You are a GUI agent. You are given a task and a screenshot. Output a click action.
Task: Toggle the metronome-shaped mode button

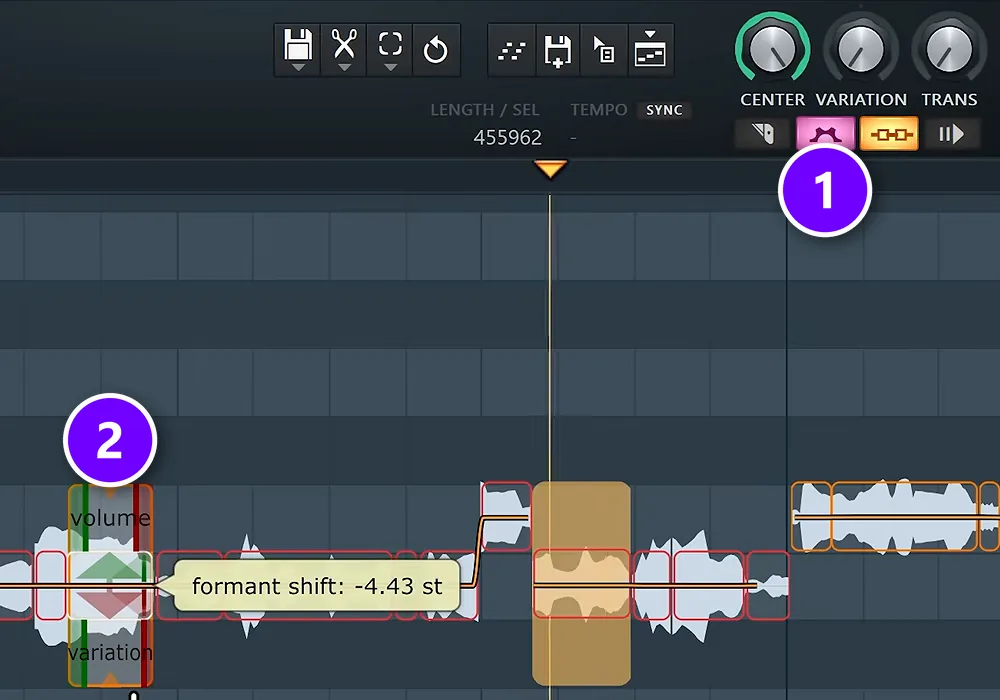click(763, 134)
